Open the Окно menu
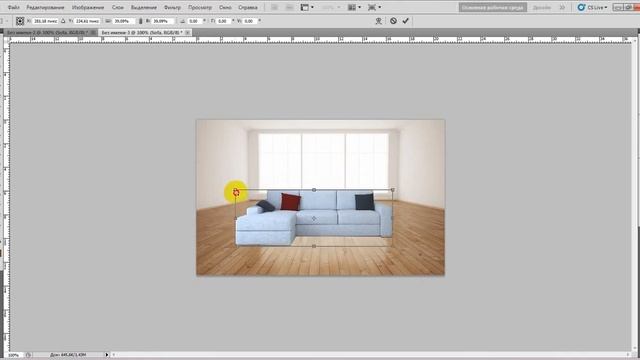Screen dimensions: 640x360 (x=225, y=7)
